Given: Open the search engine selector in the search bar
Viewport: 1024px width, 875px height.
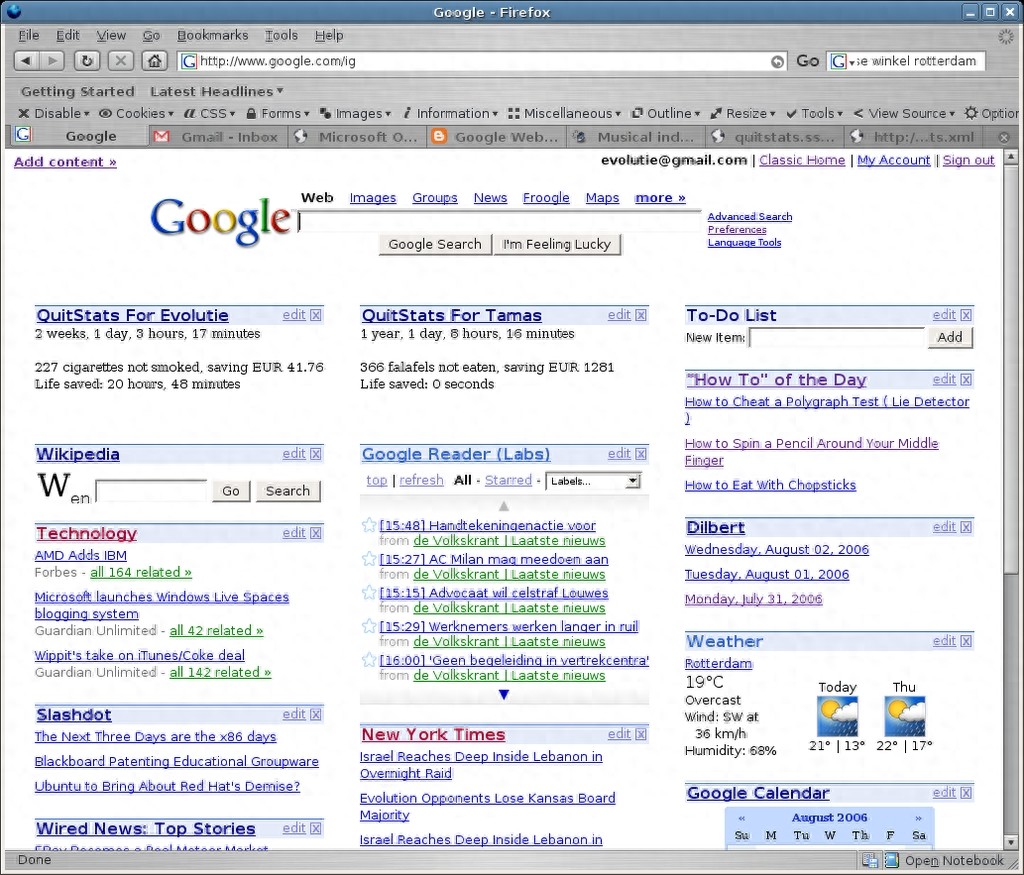Looking at the screenshot, I should click(x=837, y=60).
